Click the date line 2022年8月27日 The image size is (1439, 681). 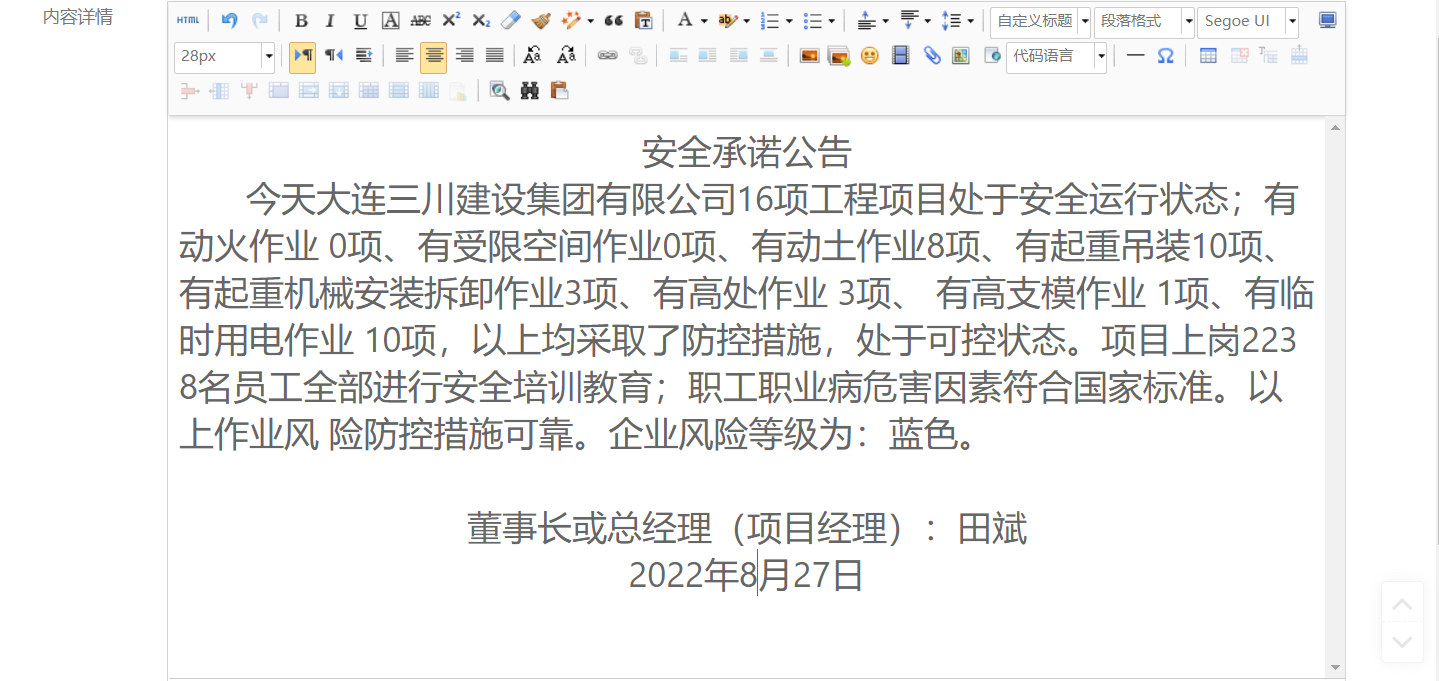point(746,576)
